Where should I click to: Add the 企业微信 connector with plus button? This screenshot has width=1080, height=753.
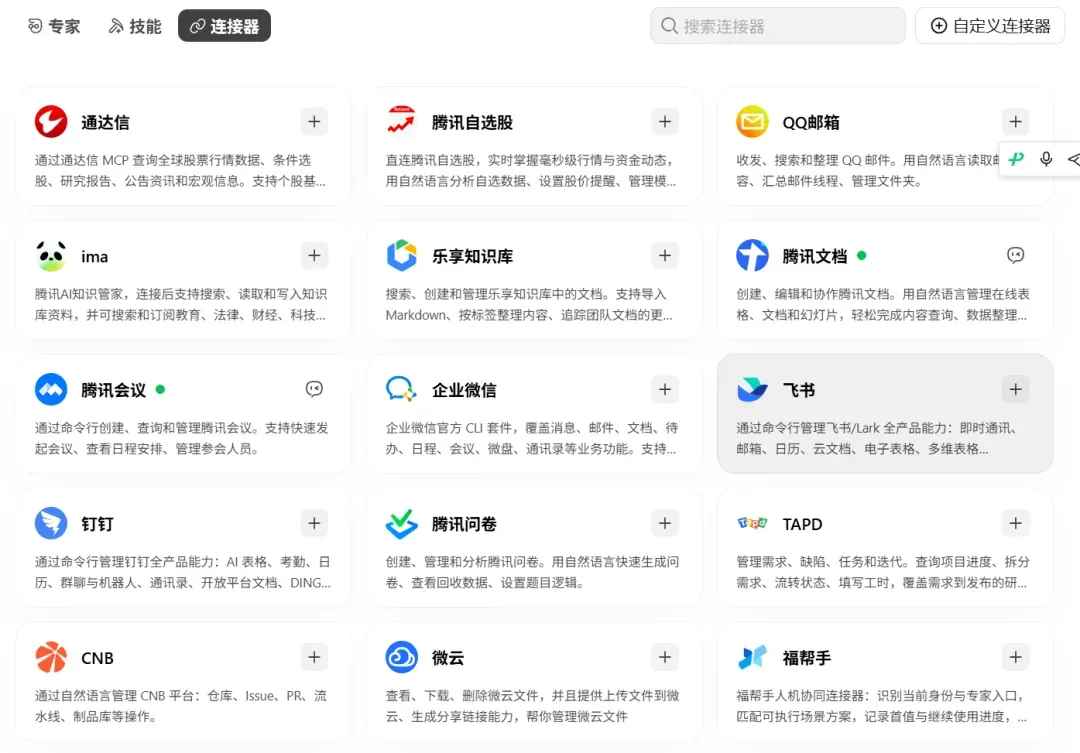[x=665, y=389]
